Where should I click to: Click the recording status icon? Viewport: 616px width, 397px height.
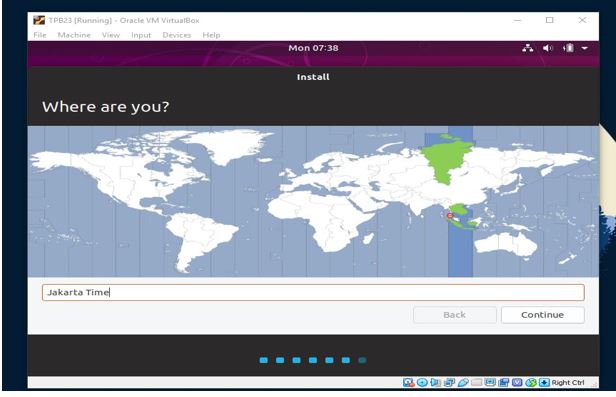(503, 382)
